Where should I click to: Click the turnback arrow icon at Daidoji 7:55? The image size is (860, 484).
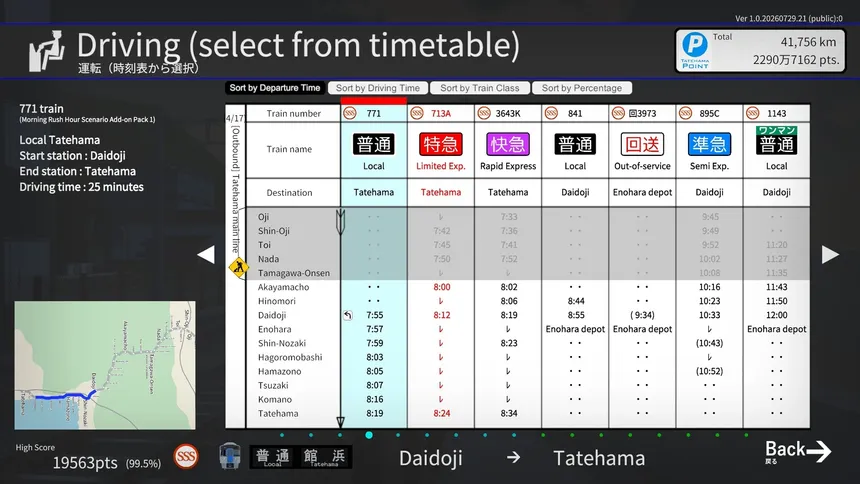tap(348, 315)
